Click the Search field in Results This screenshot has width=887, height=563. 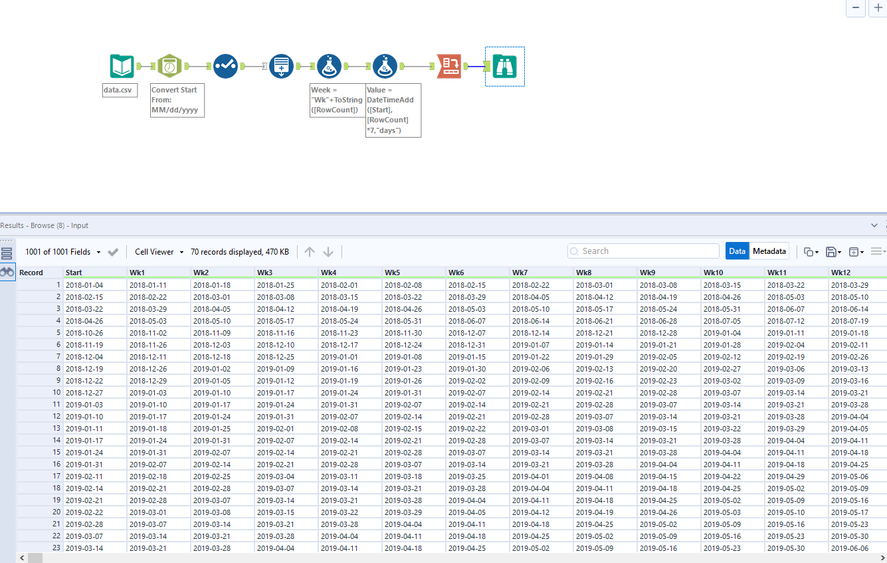[x=643, y=251]
